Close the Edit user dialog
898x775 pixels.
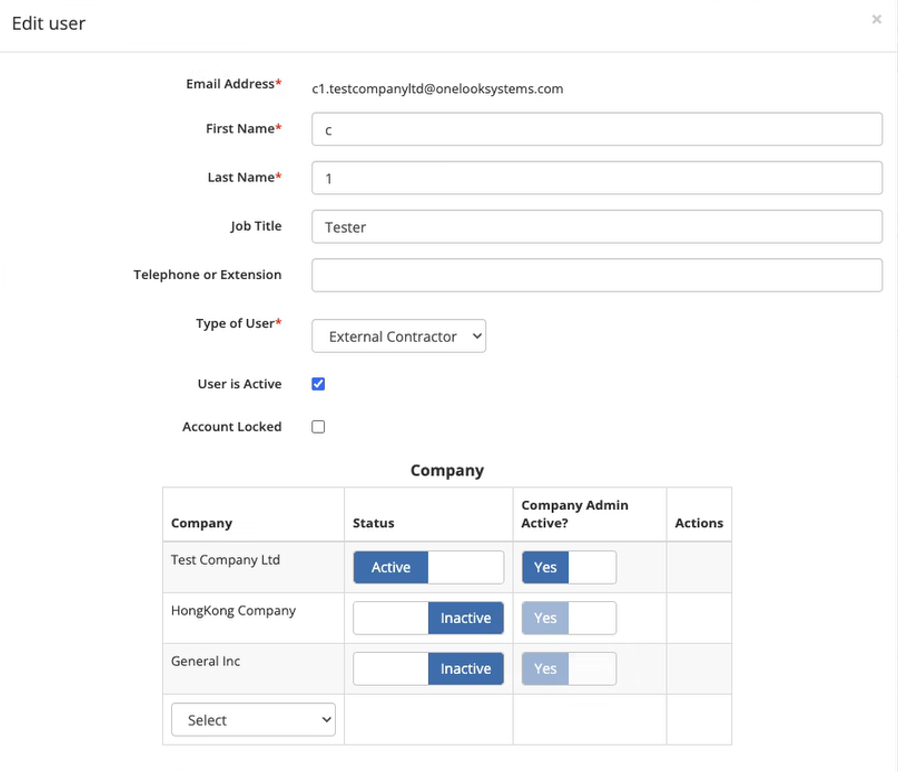[876, 19]
